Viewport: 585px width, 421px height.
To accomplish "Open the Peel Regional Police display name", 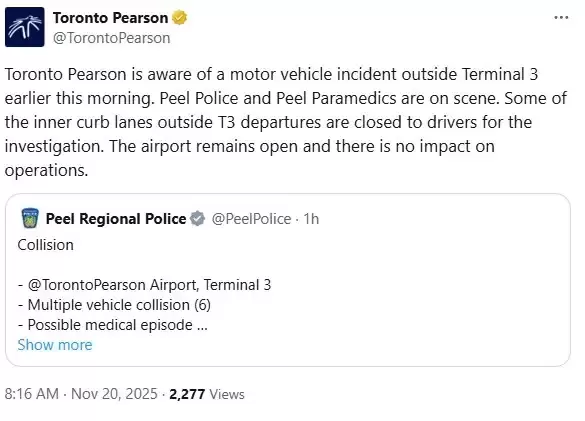I will [x=116, y=219].
